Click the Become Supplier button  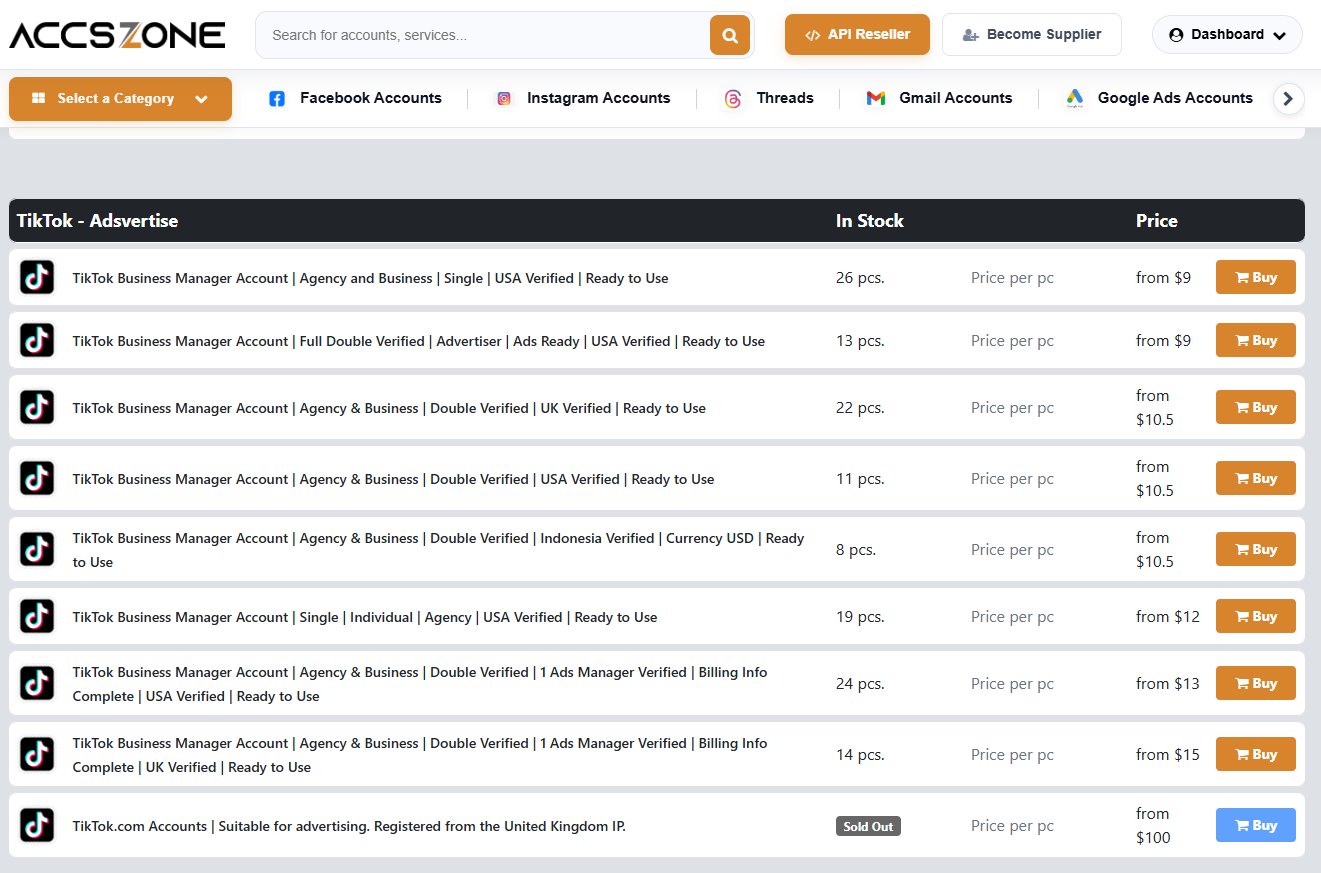pyautogui.click(x=1032, y=34)
